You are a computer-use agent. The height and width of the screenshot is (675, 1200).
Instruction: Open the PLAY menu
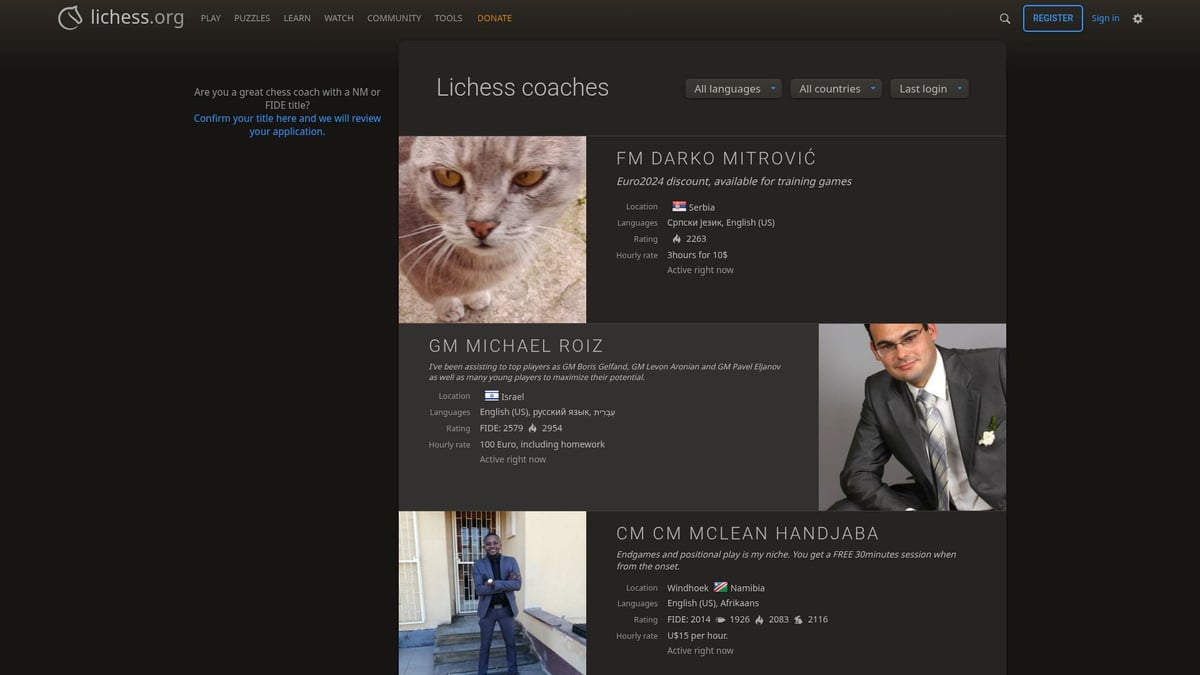pos(210,18)
